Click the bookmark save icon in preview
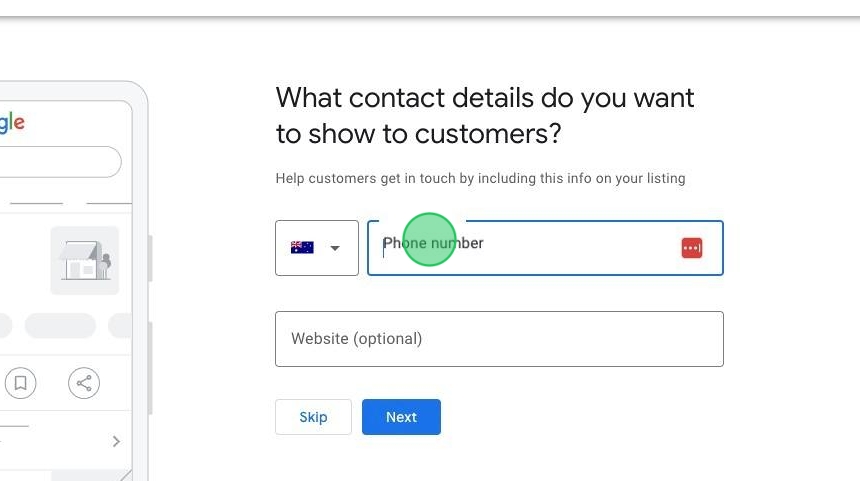The height and width of the screenshot is (481, 860). coord(21,382)
